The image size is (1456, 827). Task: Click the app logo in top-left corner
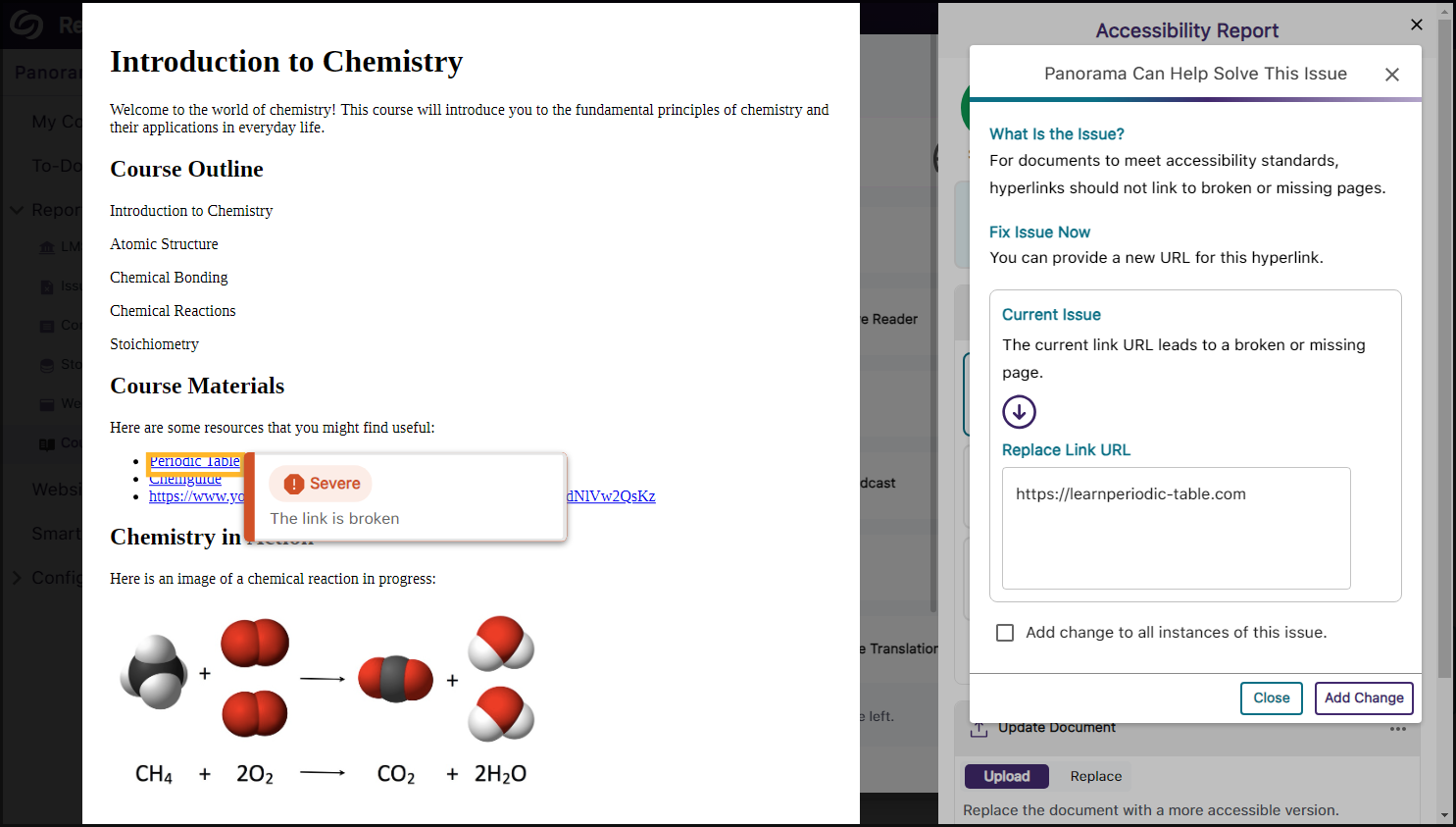[26, 25]
